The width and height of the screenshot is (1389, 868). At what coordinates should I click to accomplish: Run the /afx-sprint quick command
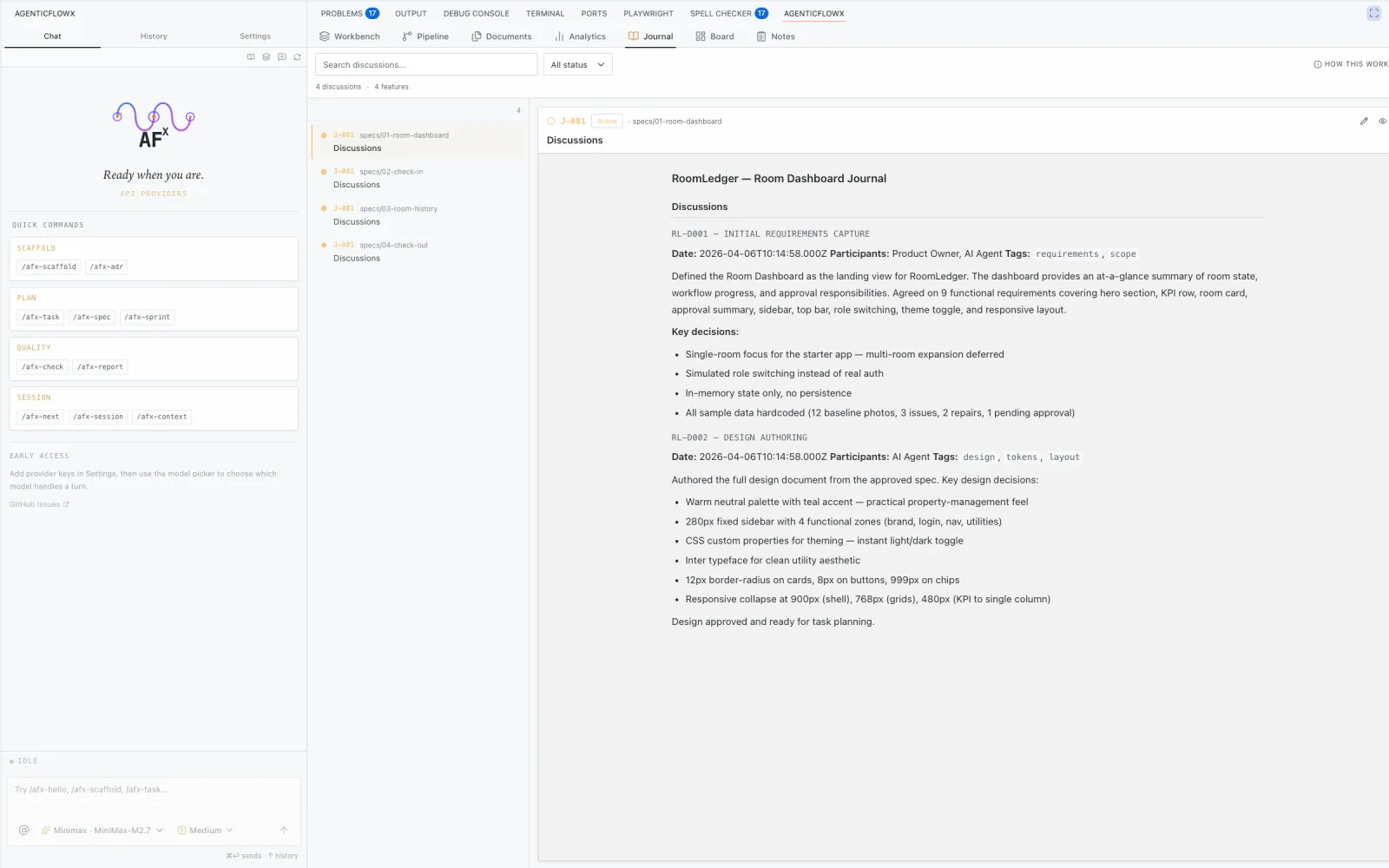click(x=148, y=317)
